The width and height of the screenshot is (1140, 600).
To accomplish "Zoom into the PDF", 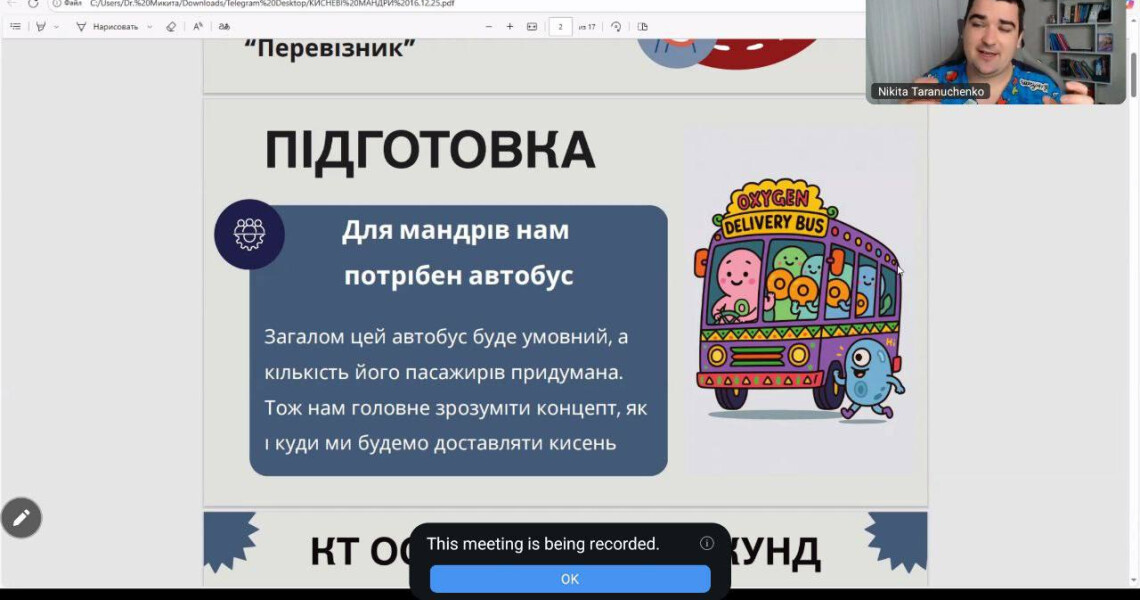I will (x=511, y=27).
